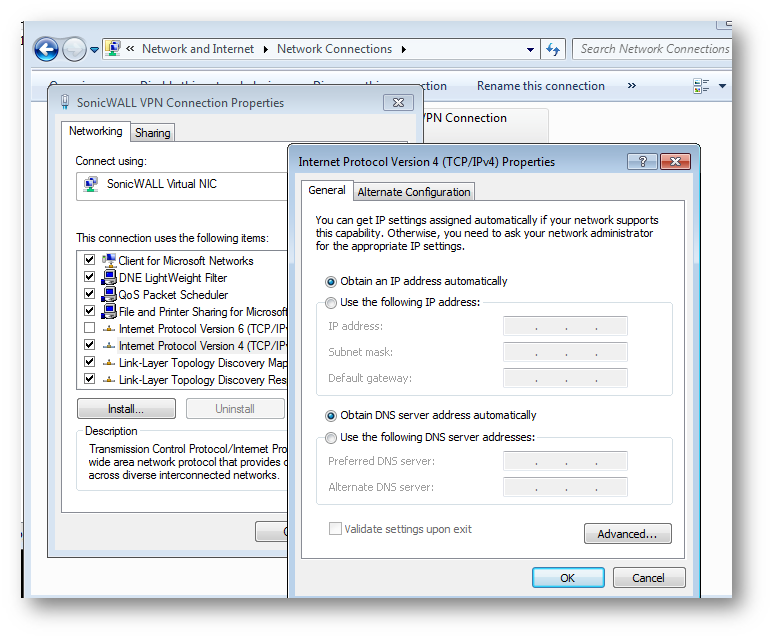Switch to the Sharing tab
The width and height of the screenshot is (774, 640).
coord(153,133)
